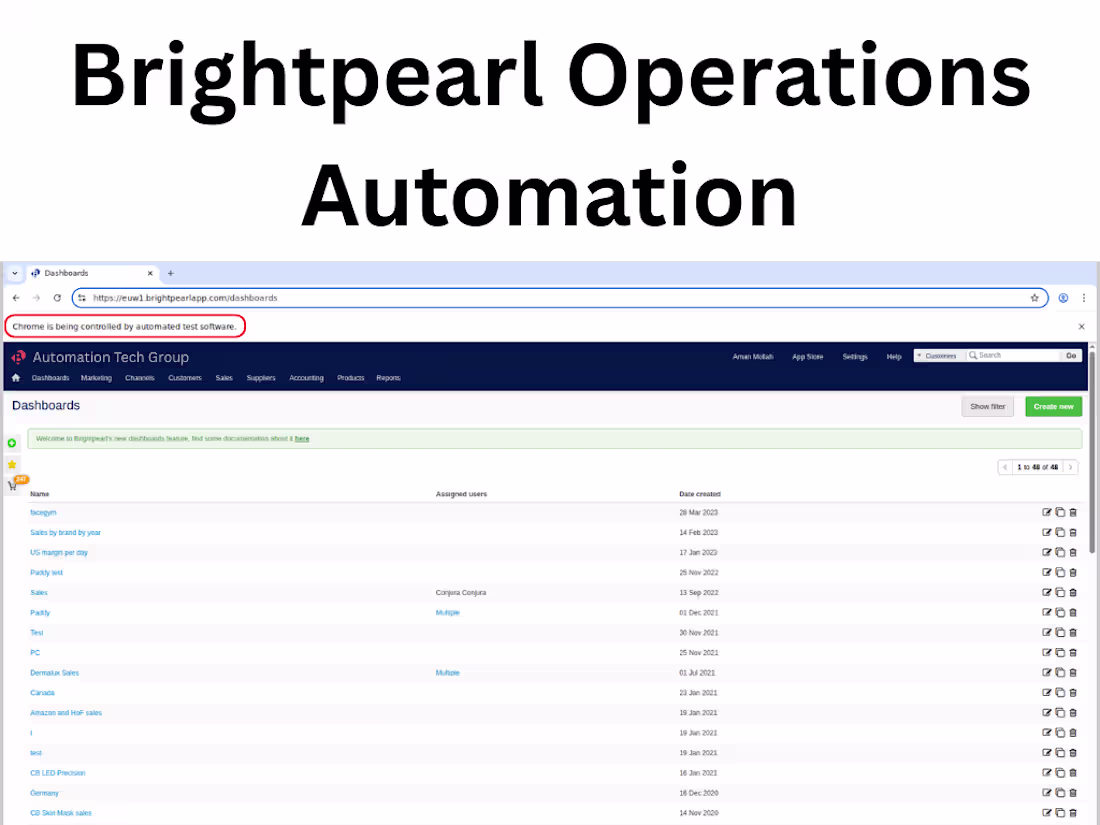This screenshot has width=1100, height=825.
Task: Switch to the Accounting menu
Action: (x=306, y=378)
